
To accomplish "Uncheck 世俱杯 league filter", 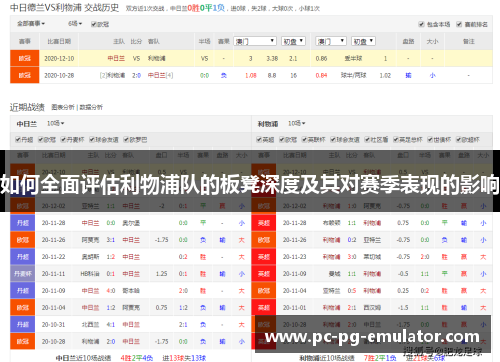I will pos(430,139).
